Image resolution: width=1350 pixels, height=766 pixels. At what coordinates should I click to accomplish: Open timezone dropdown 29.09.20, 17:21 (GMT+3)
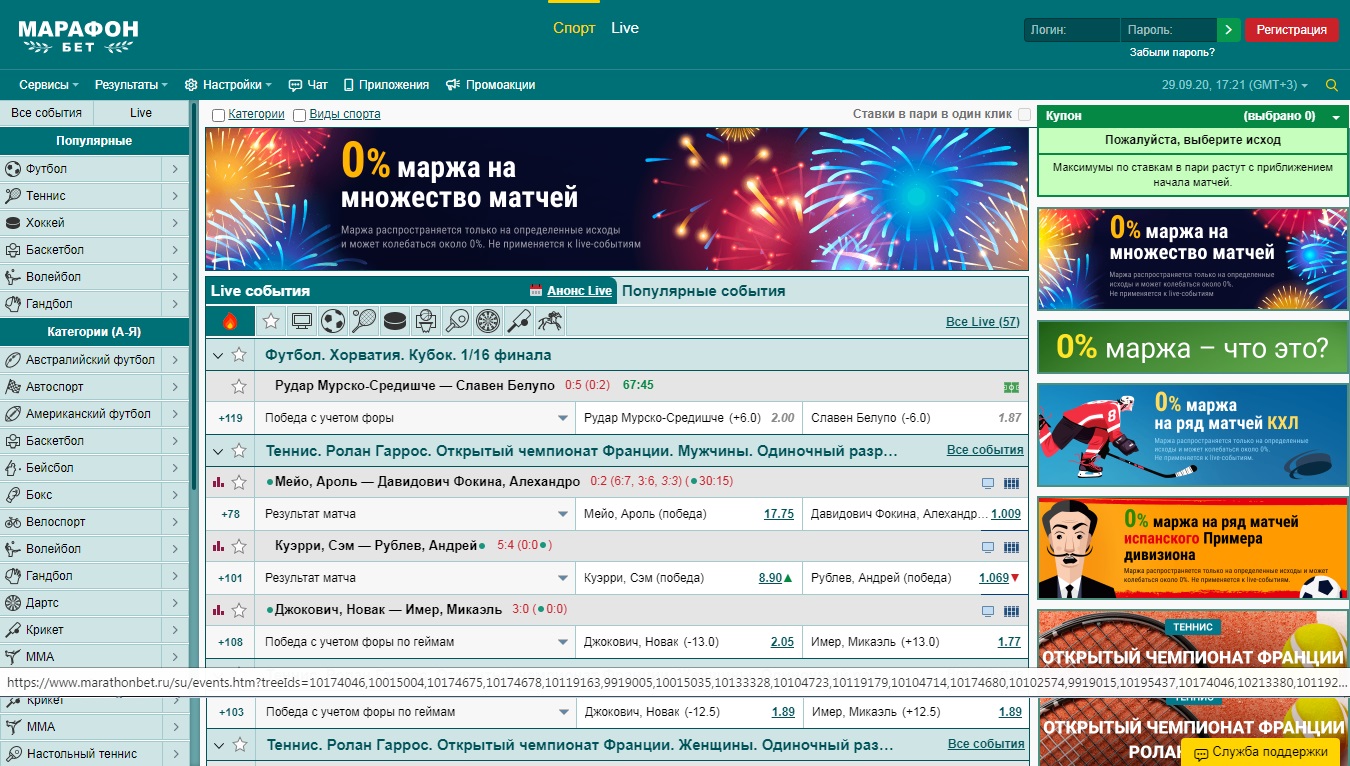(1234, 85)
